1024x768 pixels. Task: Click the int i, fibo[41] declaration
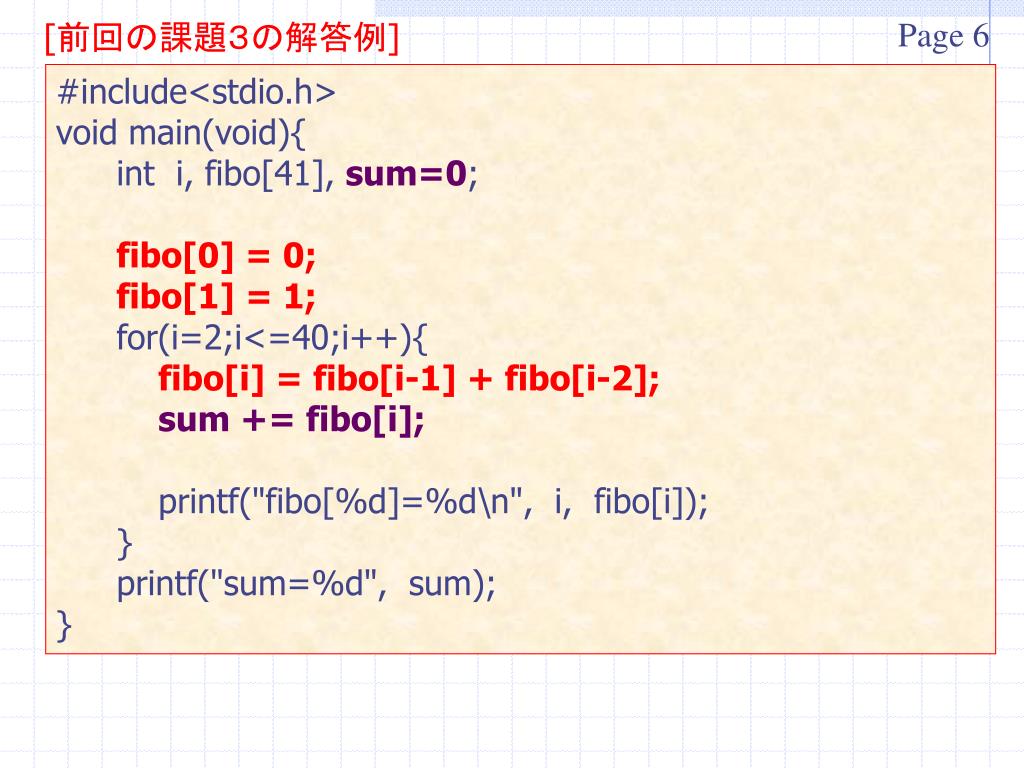226,174
